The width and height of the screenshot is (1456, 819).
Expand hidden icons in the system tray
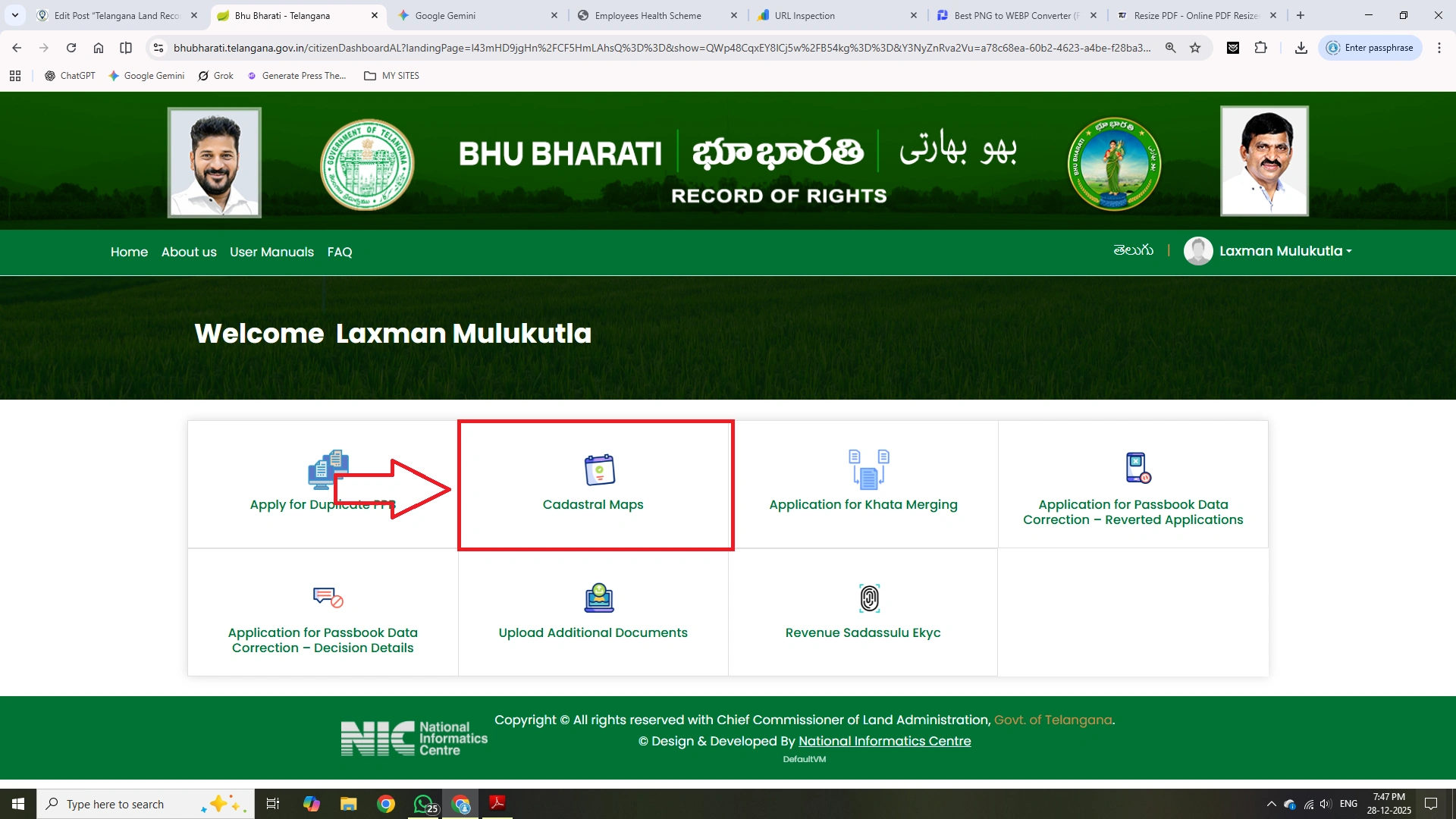click(x=1272, y=803)
